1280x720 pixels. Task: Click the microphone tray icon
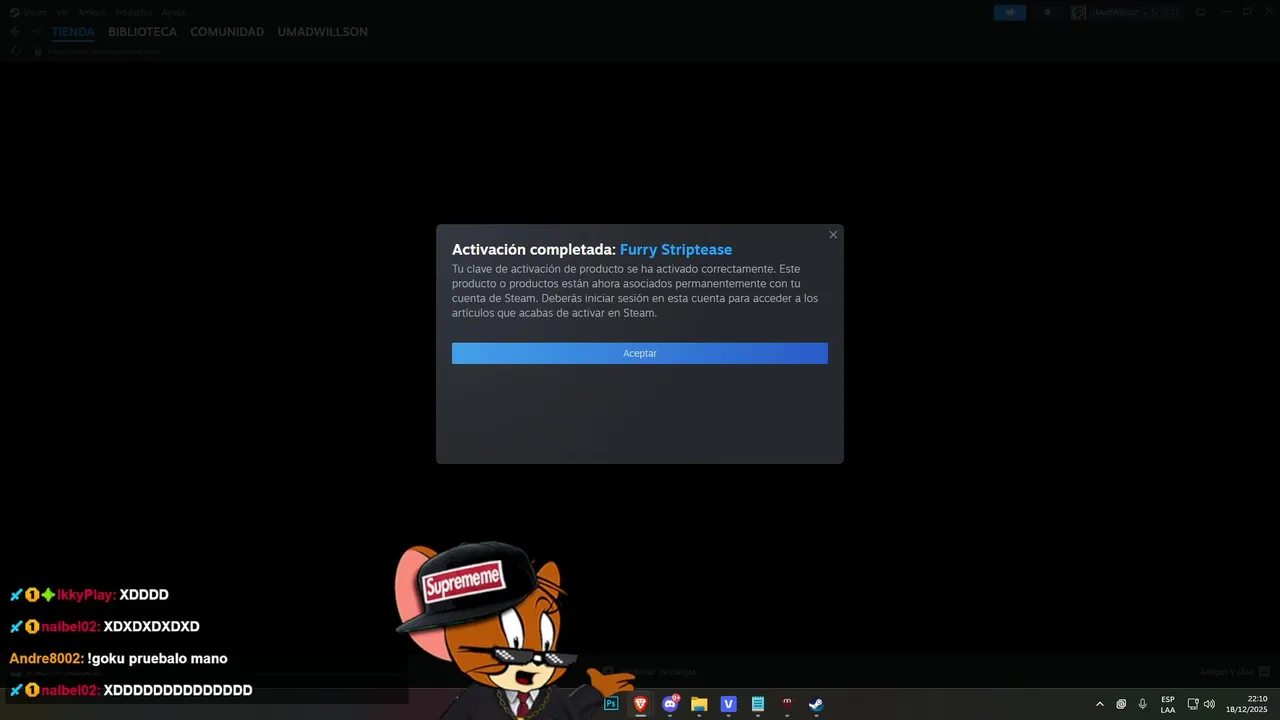coord(1143,704)
